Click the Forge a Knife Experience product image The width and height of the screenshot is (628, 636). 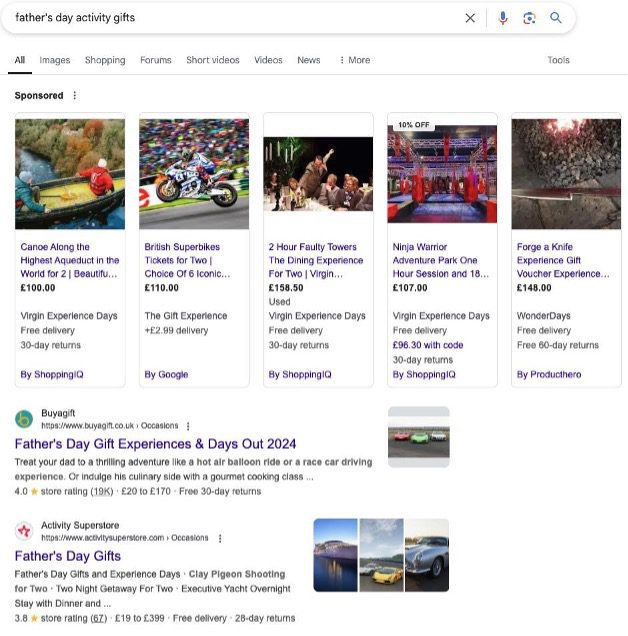click(x=566, y=174)
